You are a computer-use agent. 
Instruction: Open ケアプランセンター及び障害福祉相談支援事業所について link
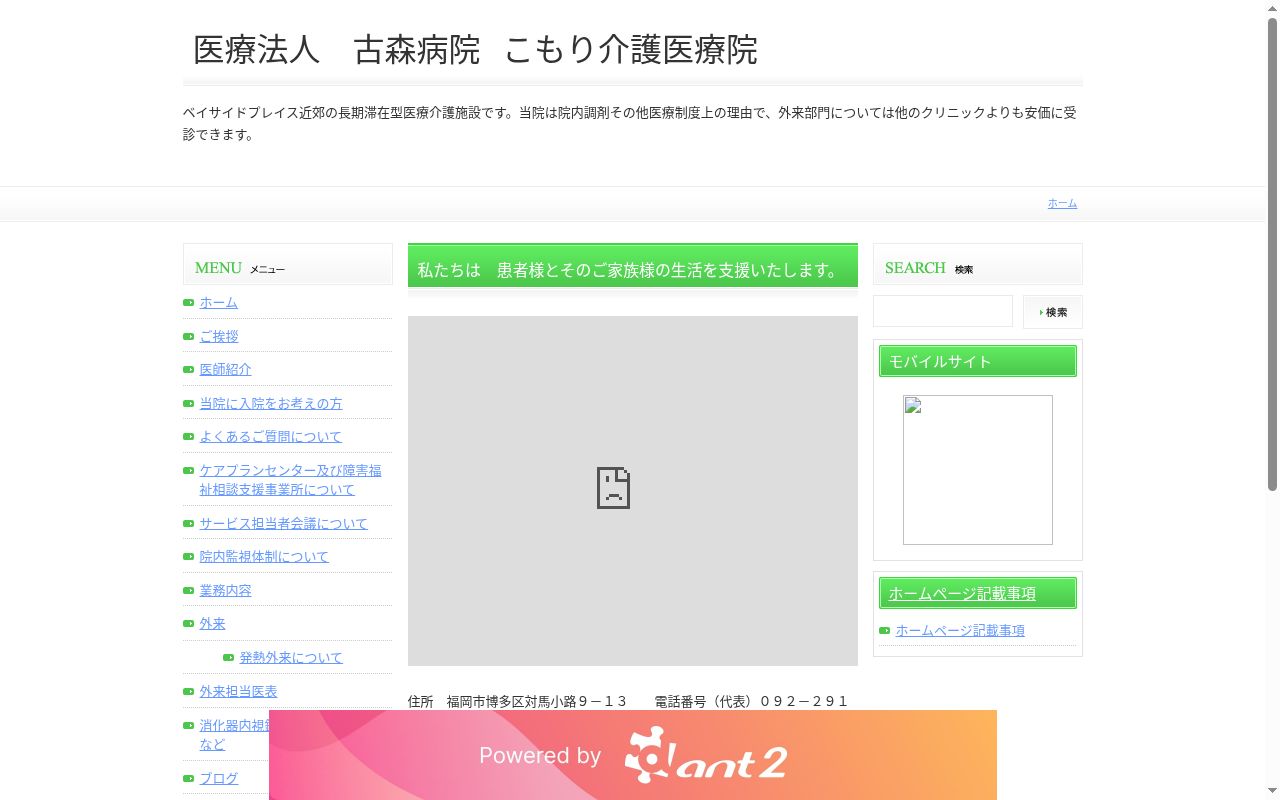[x=290, y=480]
